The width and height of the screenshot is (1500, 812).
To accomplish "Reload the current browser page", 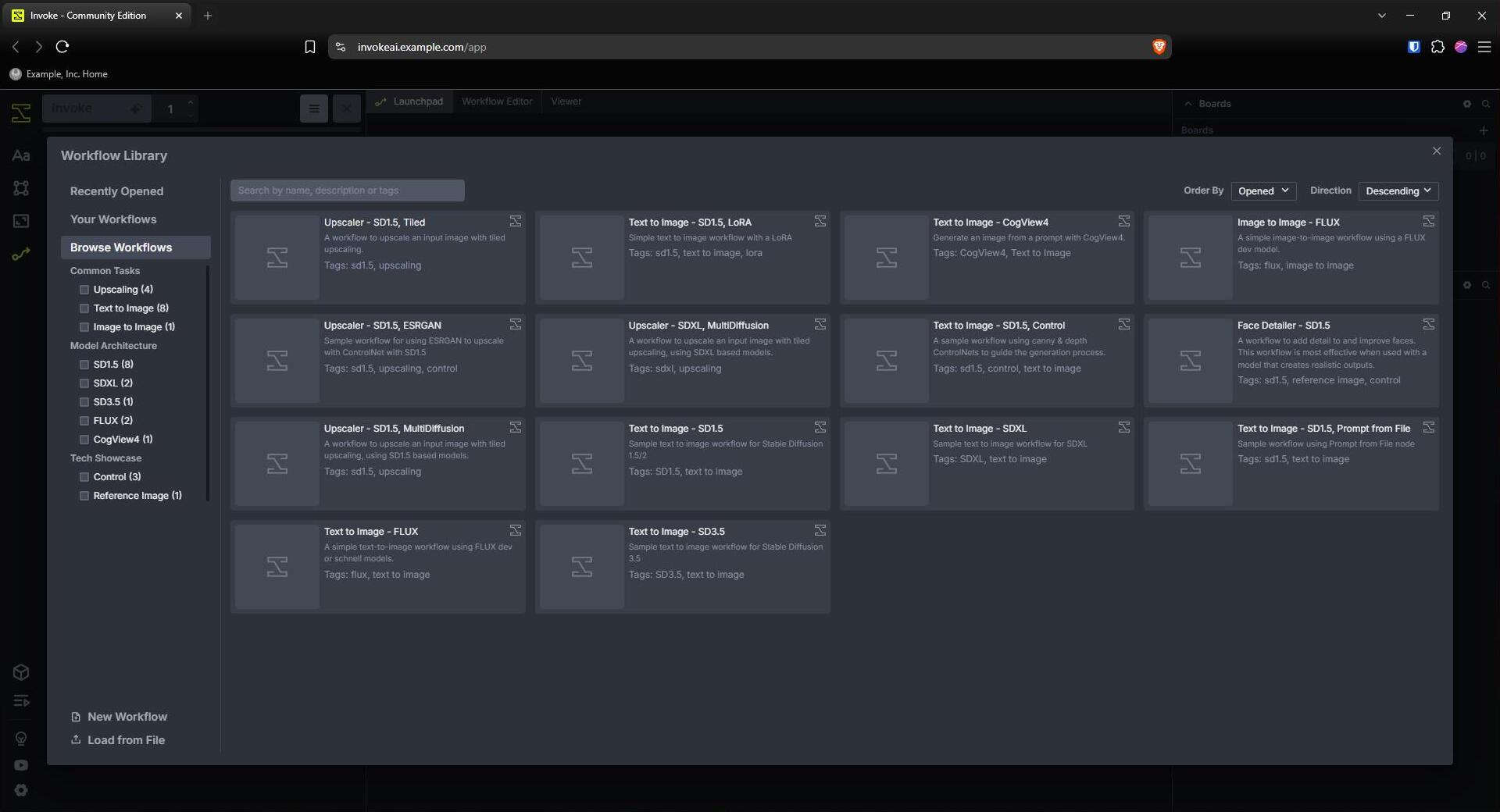I will point(62,47).
